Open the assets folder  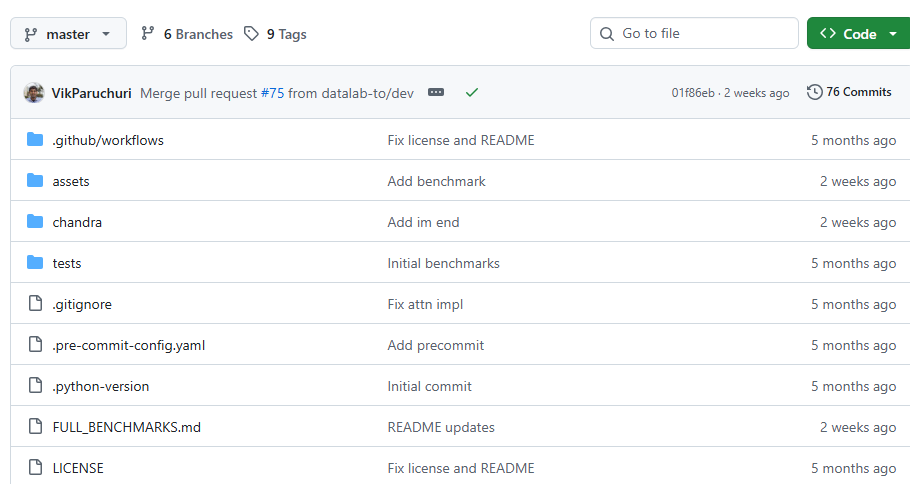click(x=71, y=182)
